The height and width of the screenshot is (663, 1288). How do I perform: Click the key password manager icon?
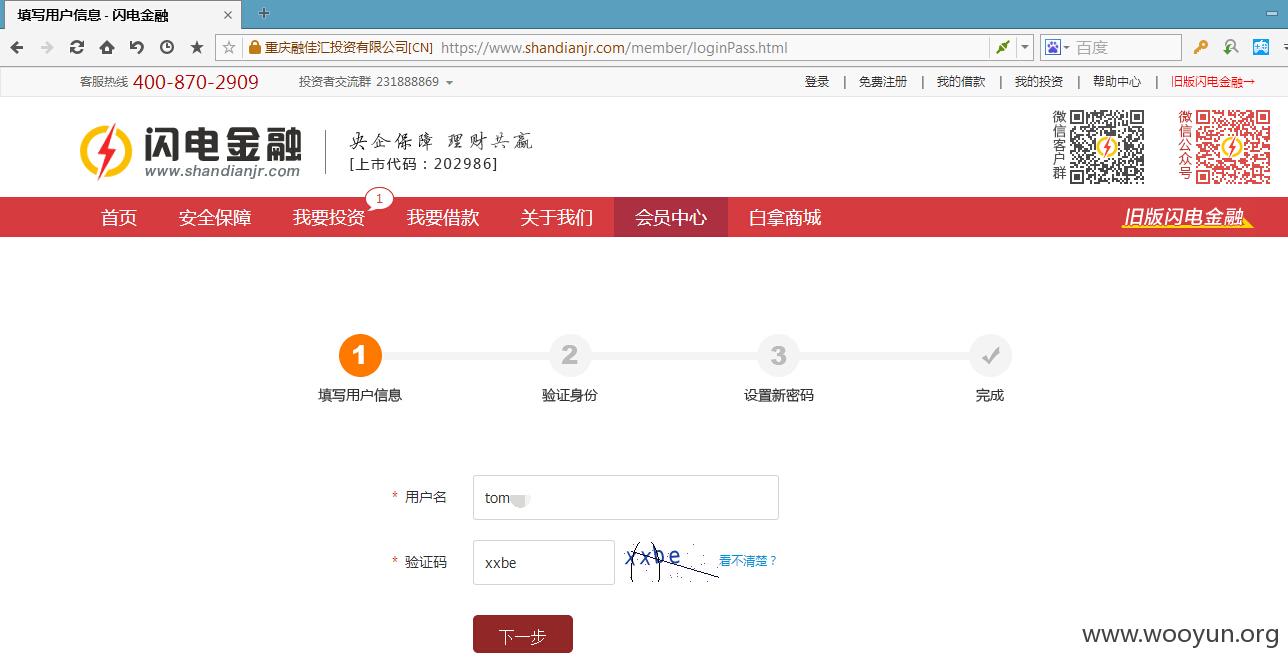[x=1201, y=47]
